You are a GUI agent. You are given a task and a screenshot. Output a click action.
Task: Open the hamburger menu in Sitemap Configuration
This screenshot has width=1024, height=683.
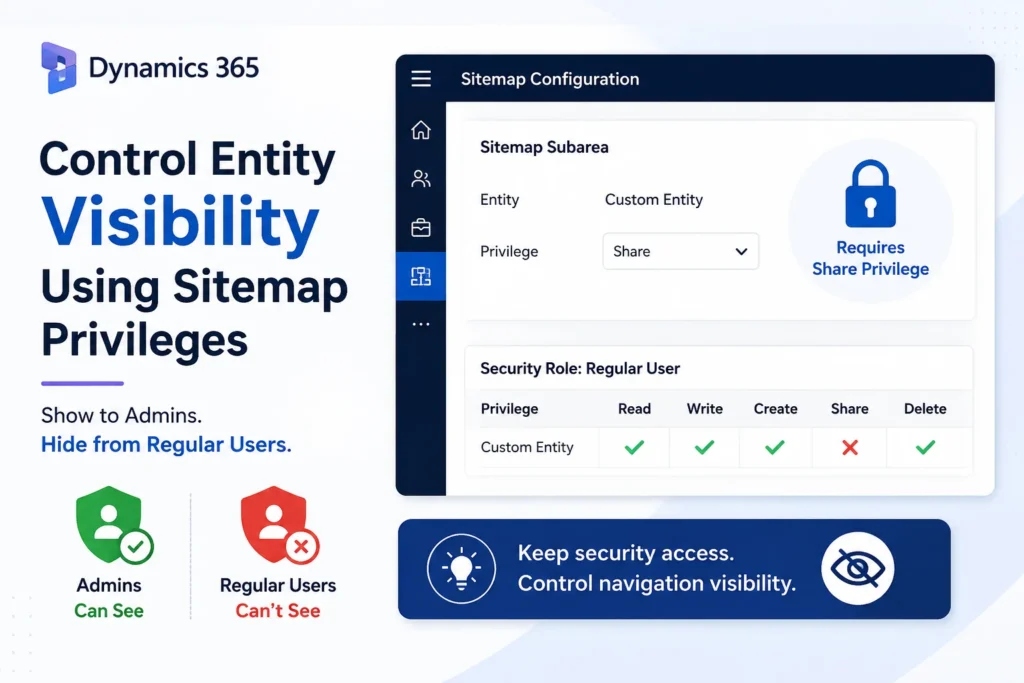(x=421, y=79)
